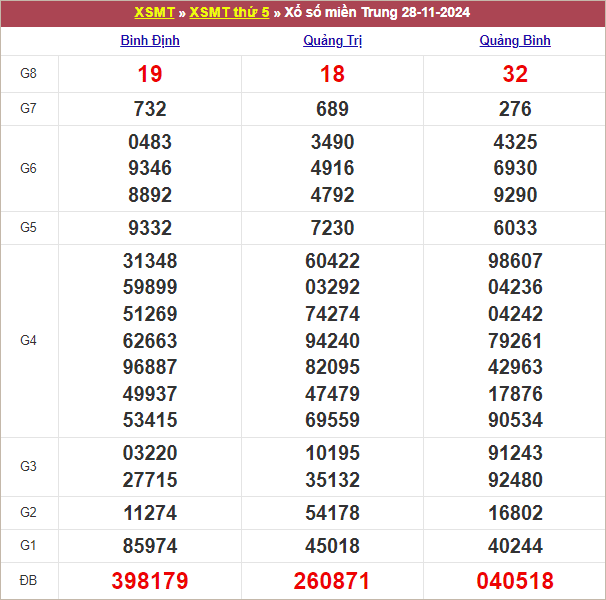This screenshot has height=600, width=606.
Task: Click the G1 row label
Action: [28, 545]
